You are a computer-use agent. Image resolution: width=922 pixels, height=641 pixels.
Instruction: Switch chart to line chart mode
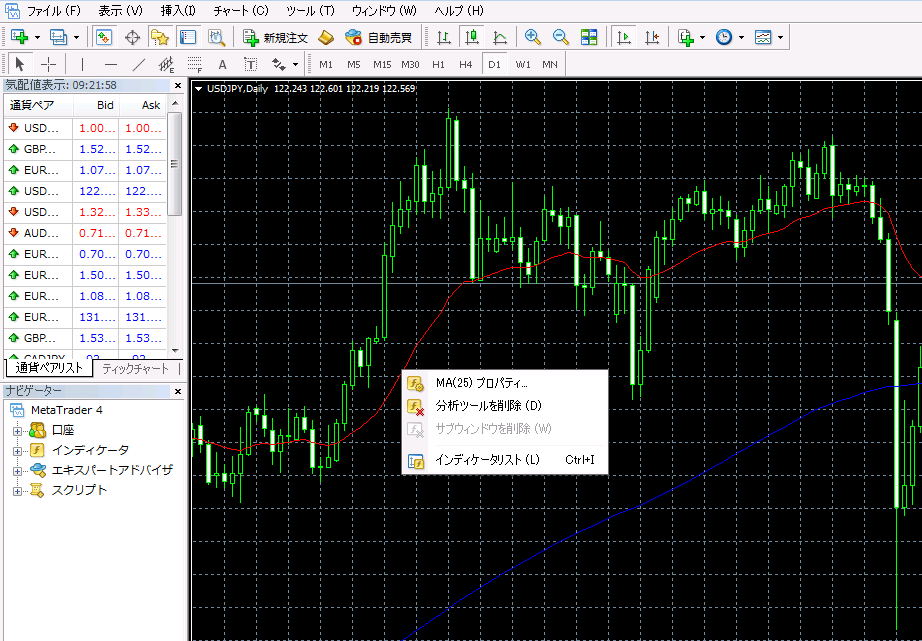[x=500, y=37]
